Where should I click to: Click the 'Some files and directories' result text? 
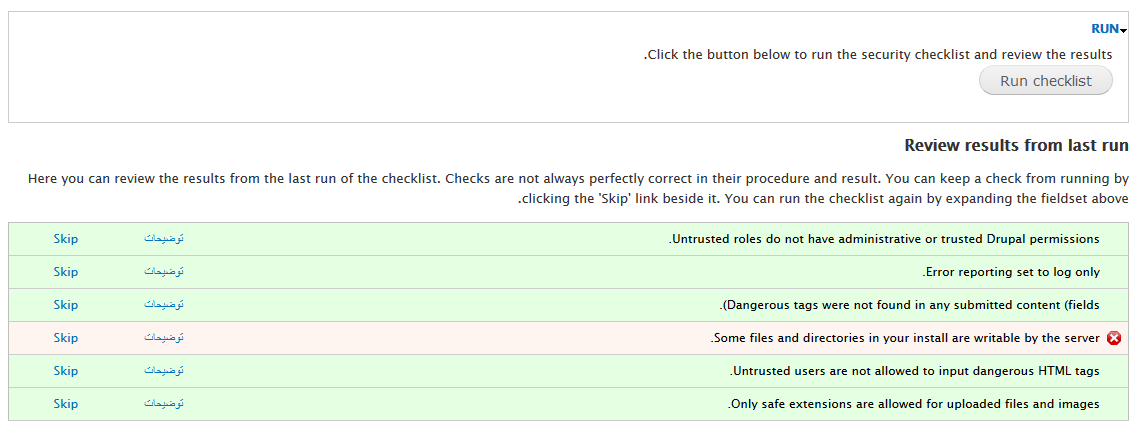(906, 338)
